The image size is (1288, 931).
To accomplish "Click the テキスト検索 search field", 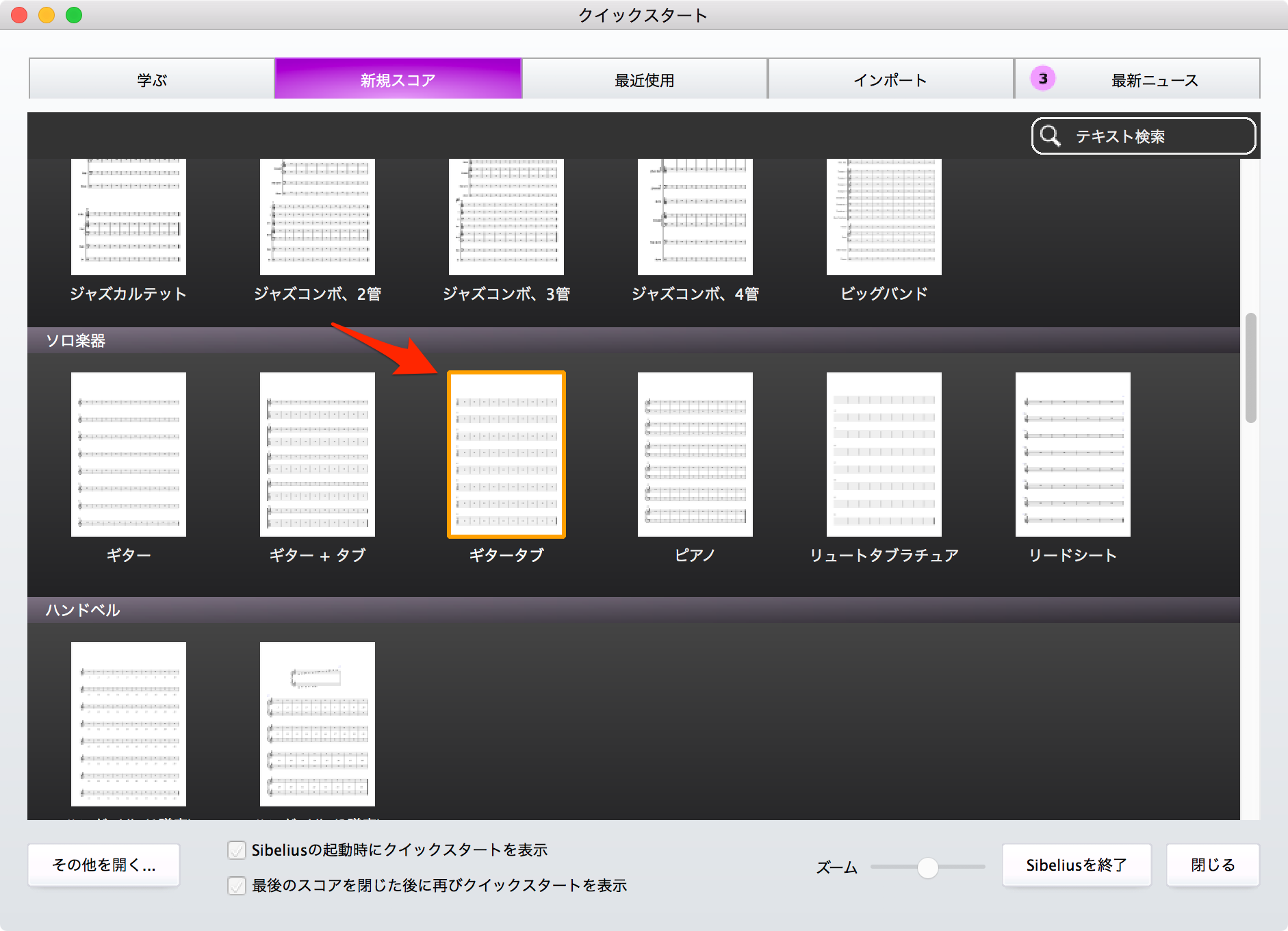I will click(x=1144, y=136).
